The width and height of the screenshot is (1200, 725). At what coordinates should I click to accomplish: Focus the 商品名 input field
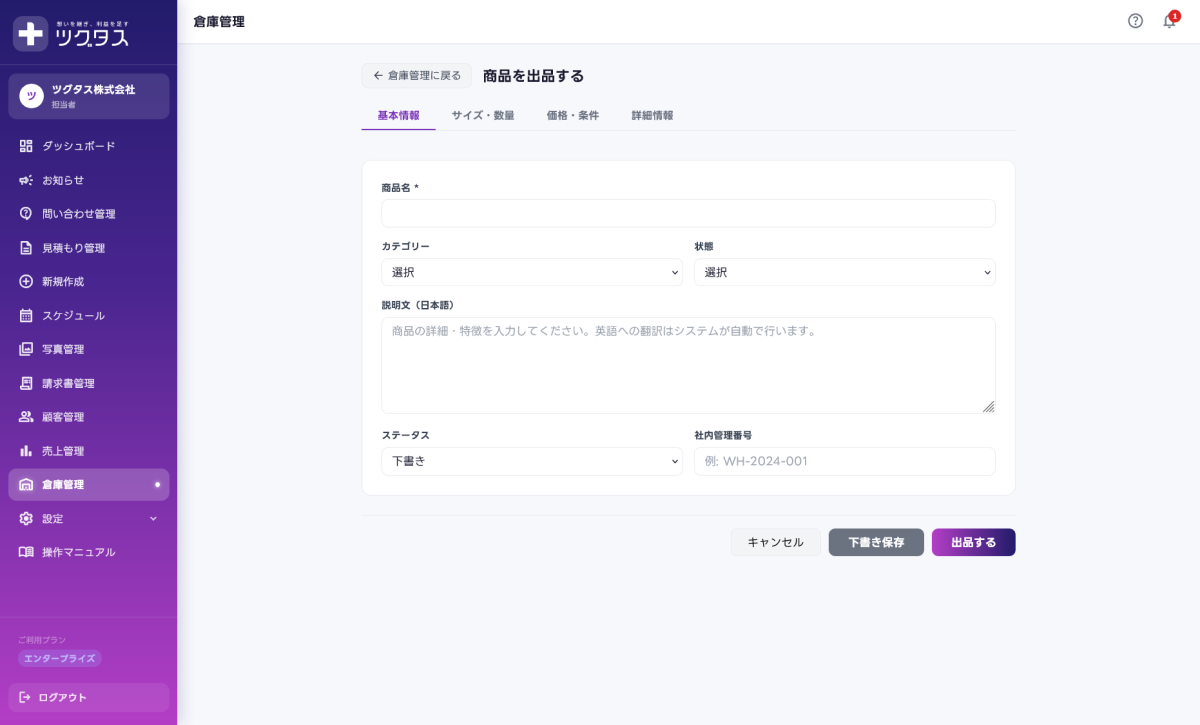coord(688,214)
